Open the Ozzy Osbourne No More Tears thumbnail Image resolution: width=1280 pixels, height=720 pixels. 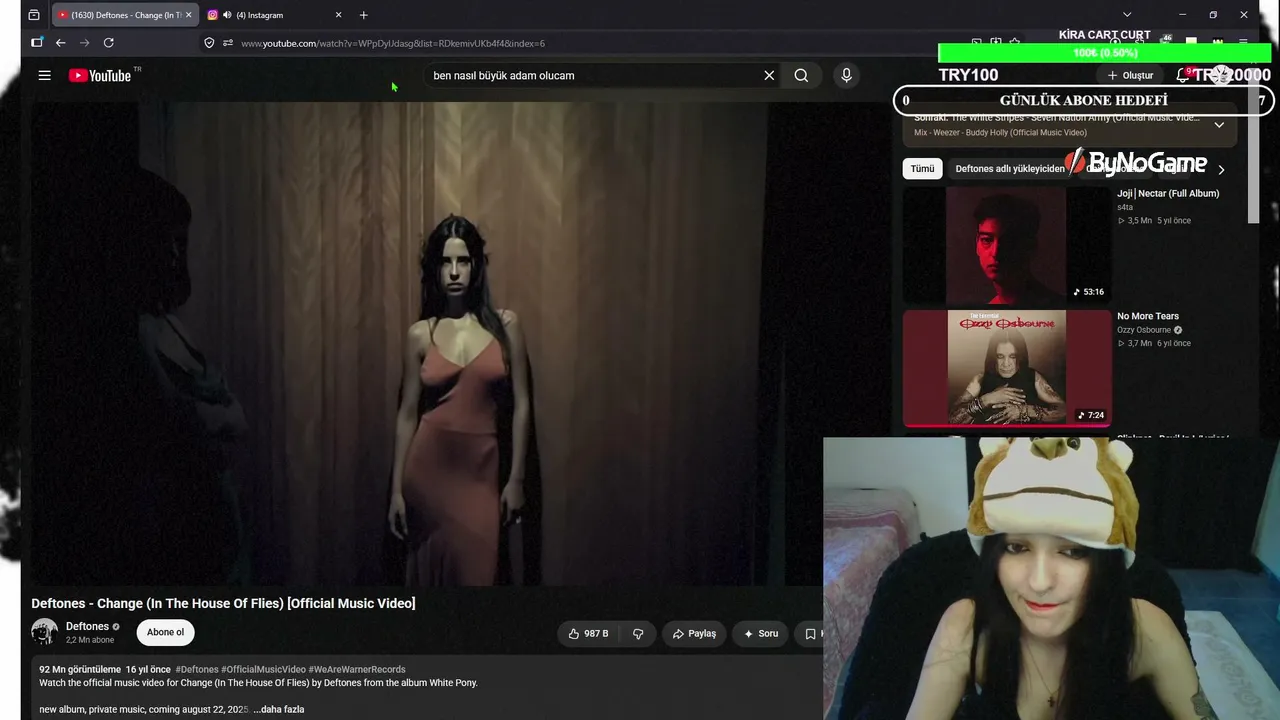[1006, 368]
